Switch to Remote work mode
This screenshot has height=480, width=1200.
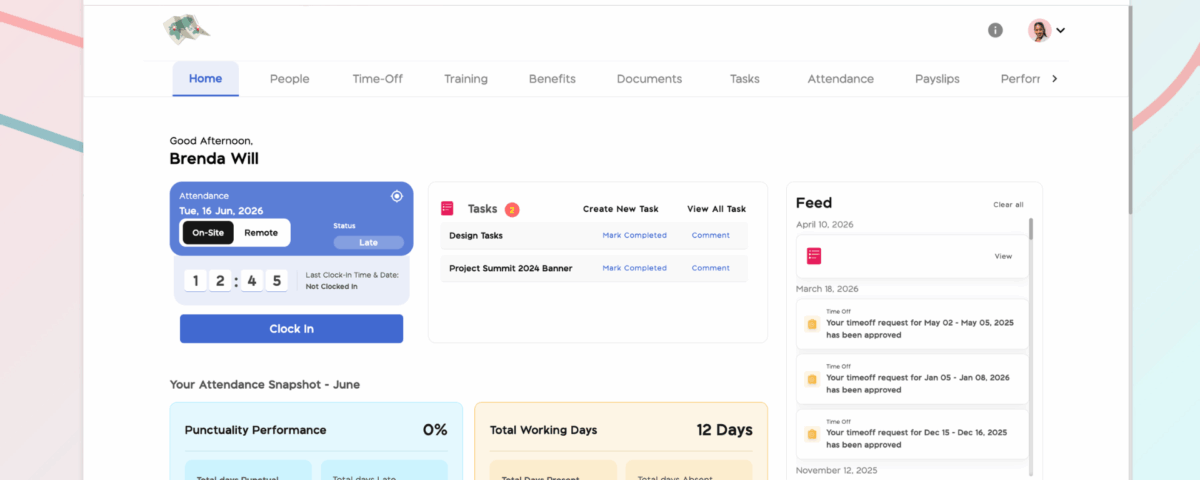point(261,233)
